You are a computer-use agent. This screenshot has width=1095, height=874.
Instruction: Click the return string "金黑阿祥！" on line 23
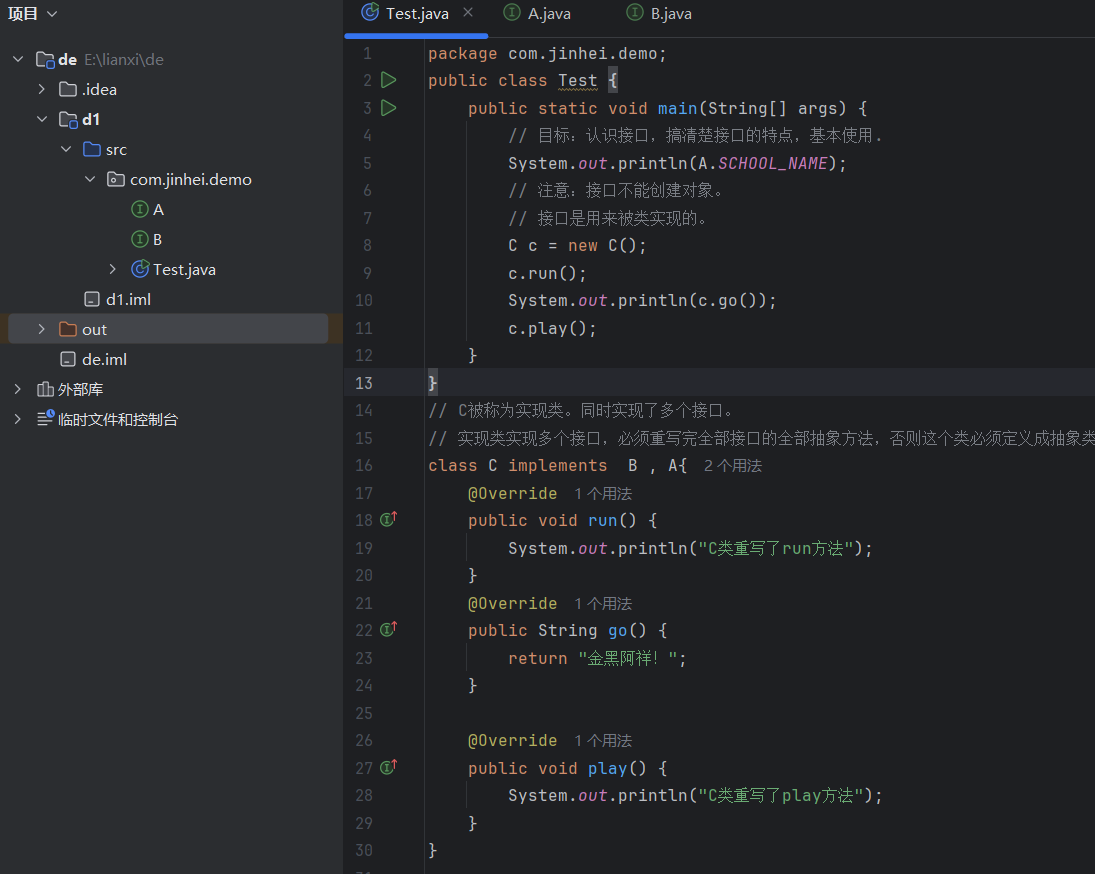tap(627, 658)
